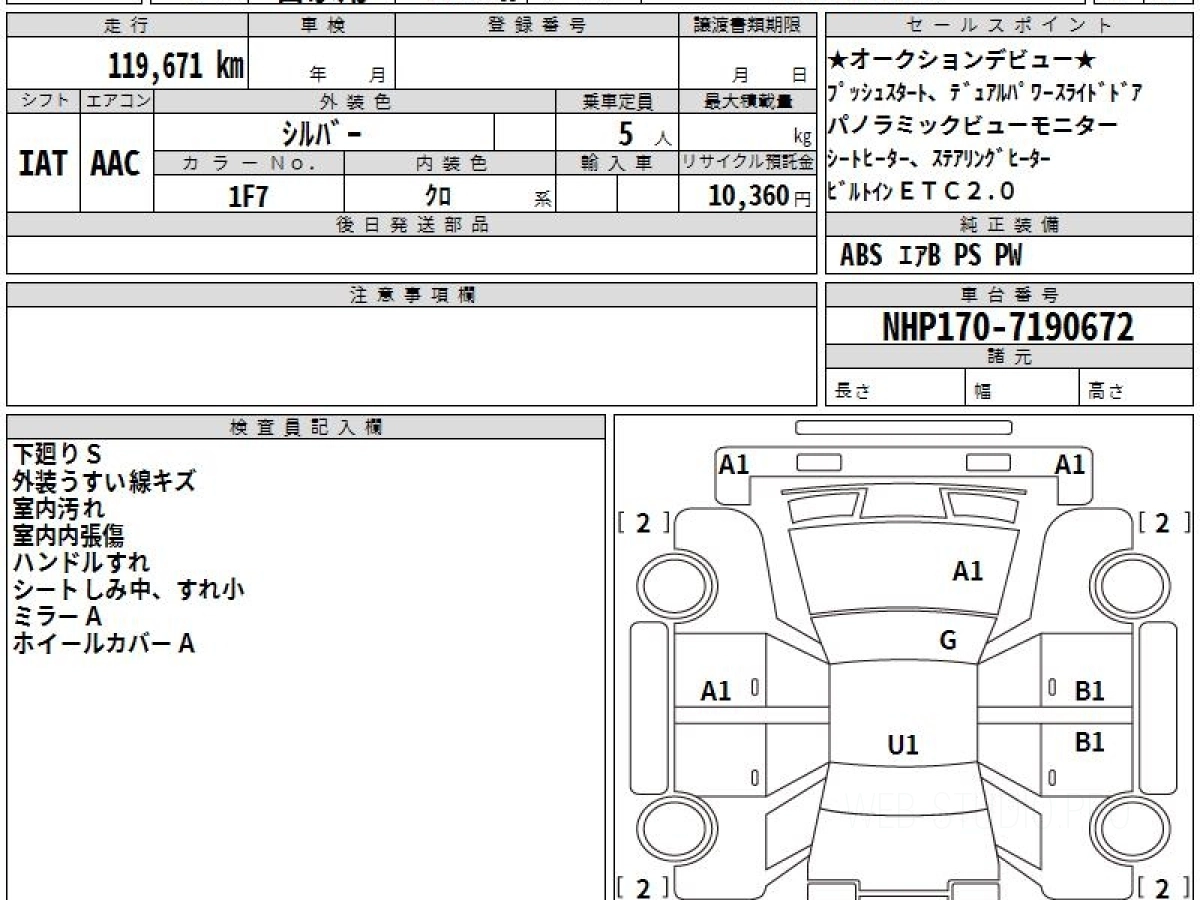Select the 走行 header cell
Viewport: 1200px width, 900px height.
coord(126,26)
